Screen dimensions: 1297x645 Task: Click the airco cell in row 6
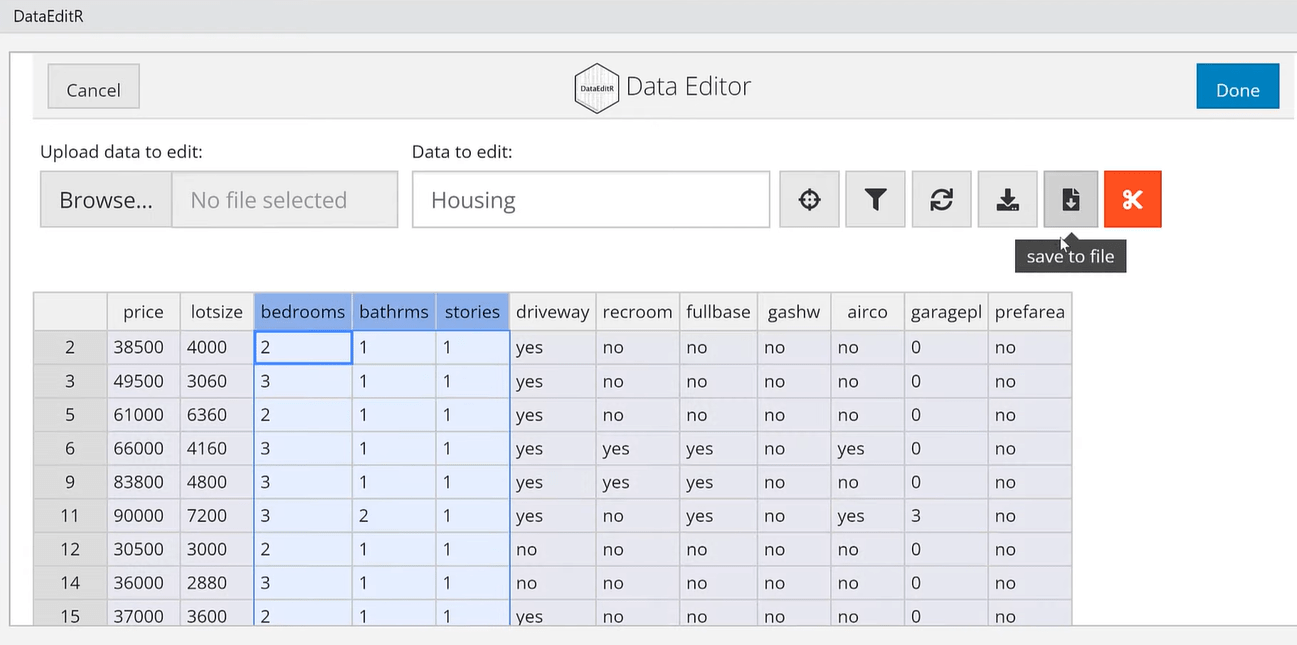point(867,449)
